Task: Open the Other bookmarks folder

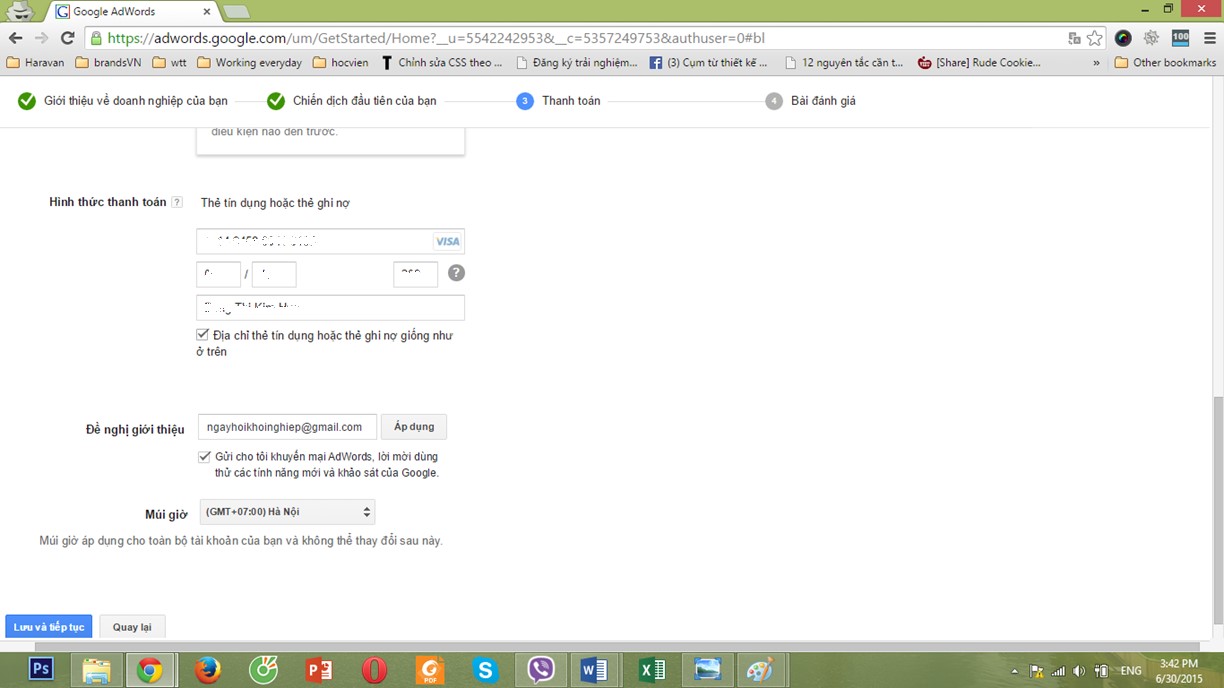Action: click(x=1165, y=62)
